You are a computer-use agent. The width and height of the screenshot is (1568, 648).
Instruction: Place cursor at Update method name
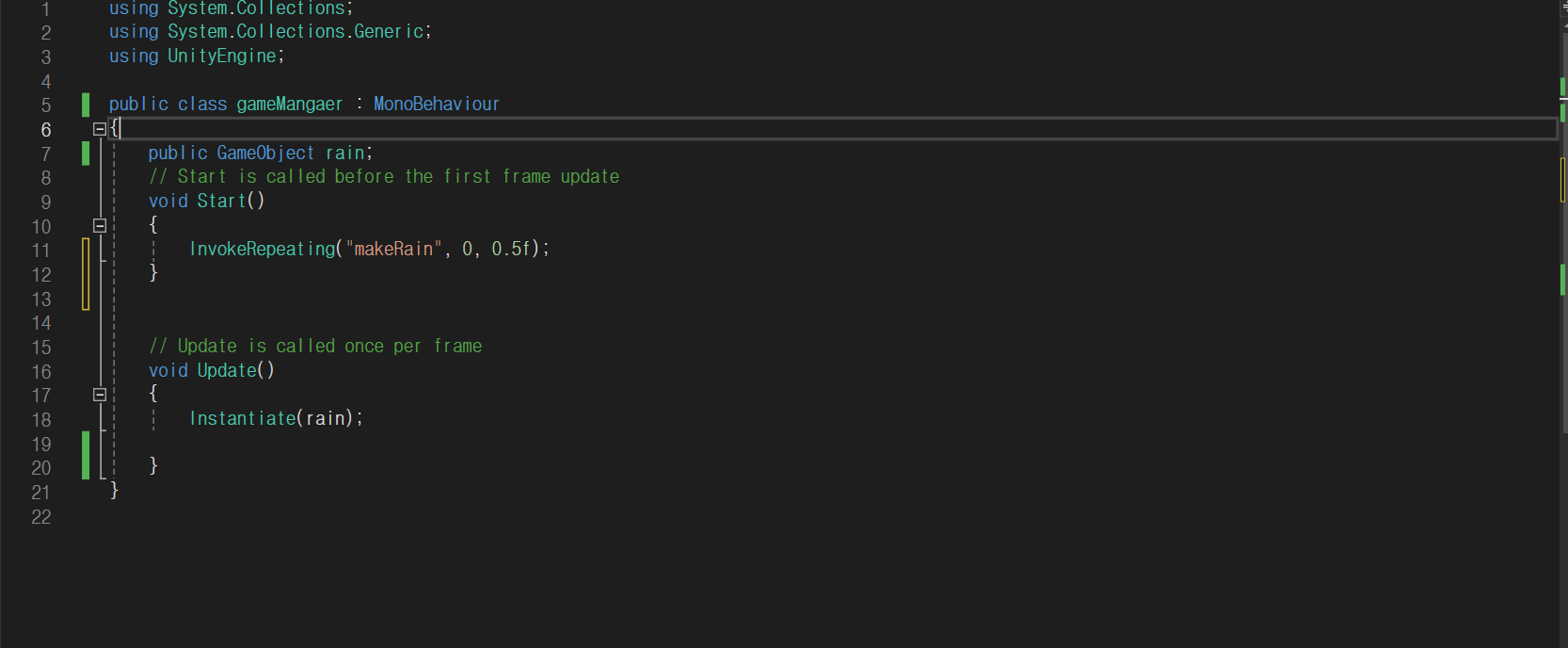227,370
